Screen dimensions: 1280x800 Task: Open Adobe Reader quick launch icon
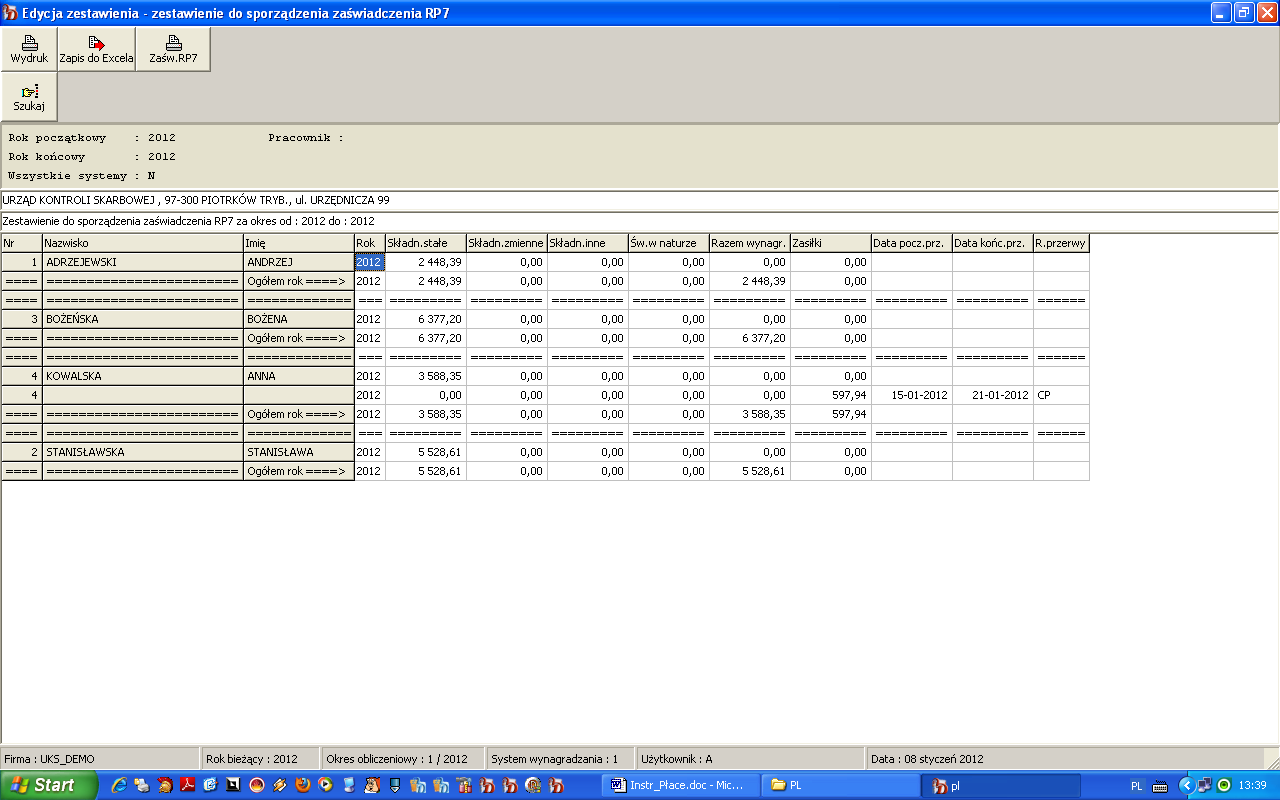pos(185,786)
